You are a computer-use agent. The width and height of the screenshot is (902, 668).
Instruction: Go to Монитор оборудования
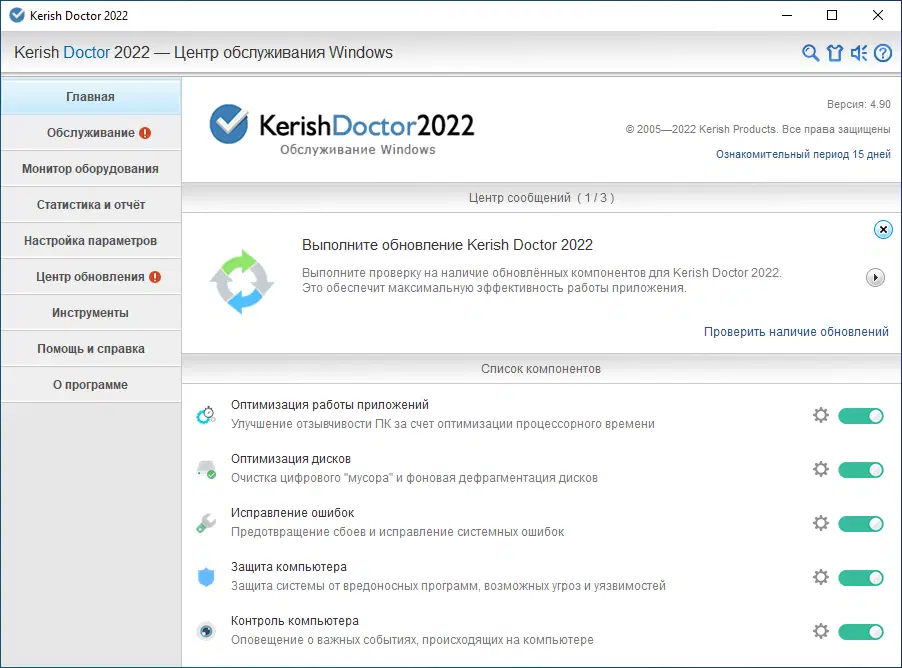pyautogui.click(x=90, y=169)
